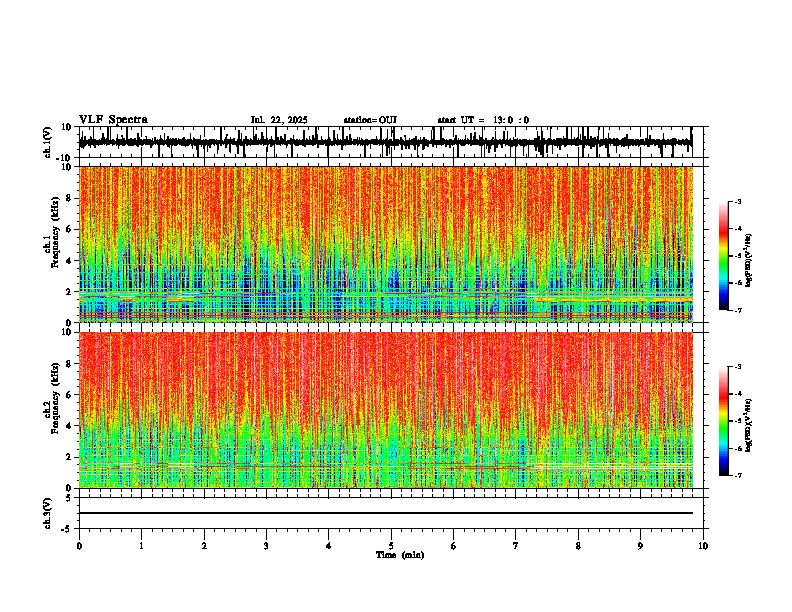Click the station=OUJ label
The width and height of the screenshot is (792, 612).
point(370,120)
